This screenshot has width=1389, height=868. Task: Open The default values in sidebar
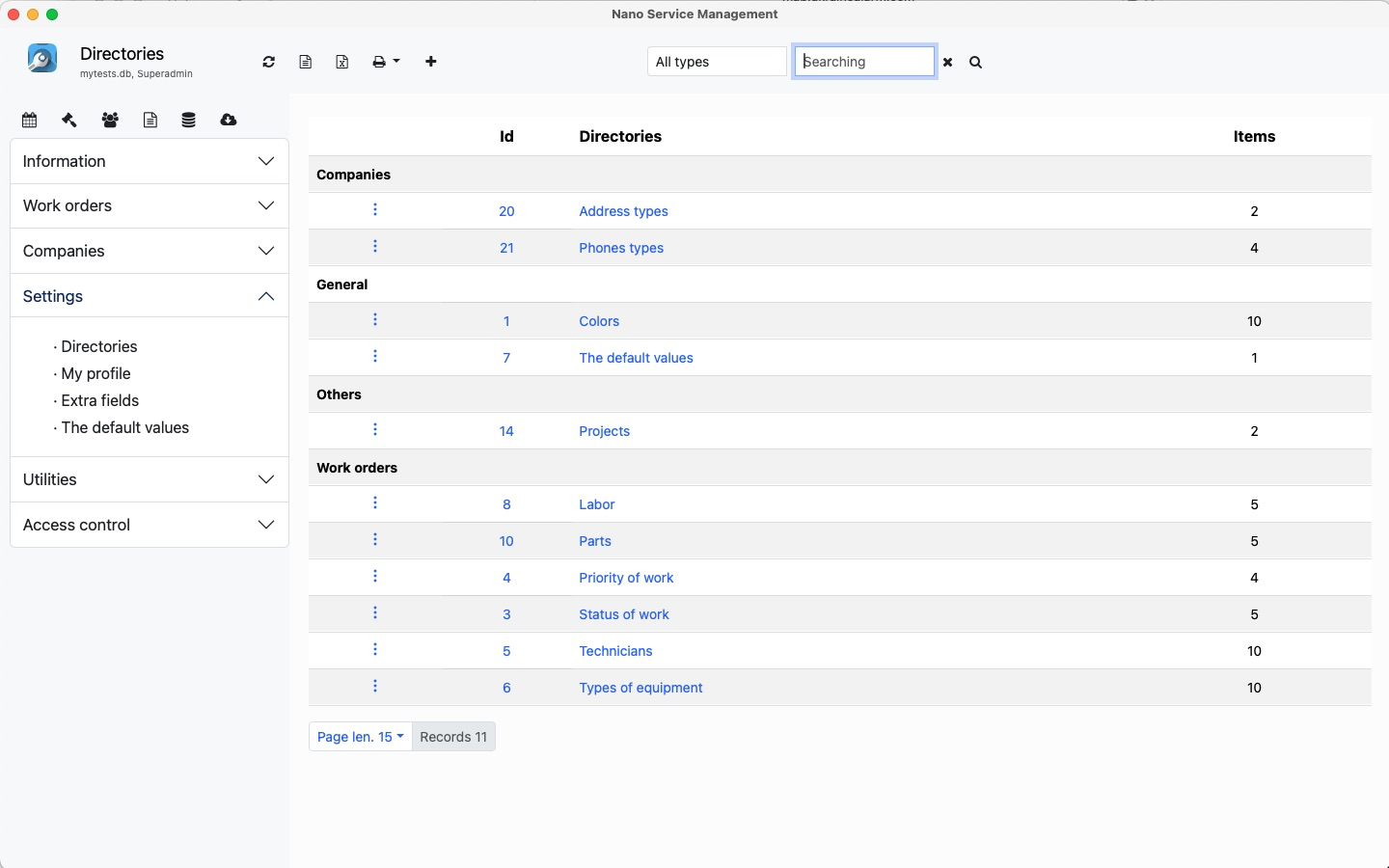(125, 427)
